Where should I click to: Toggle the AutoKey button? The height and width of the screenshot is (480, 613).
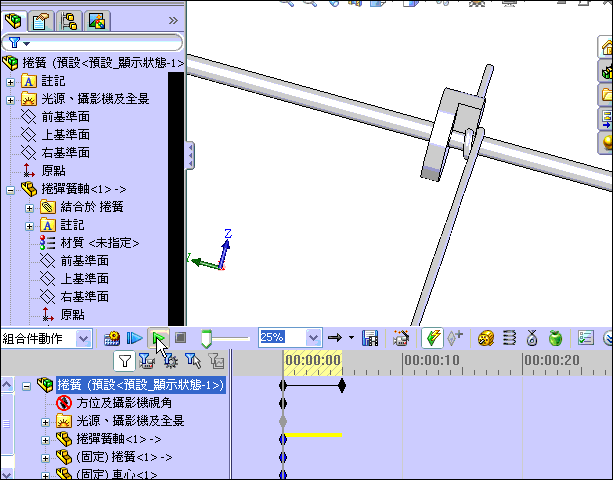(x=432, y=338)
